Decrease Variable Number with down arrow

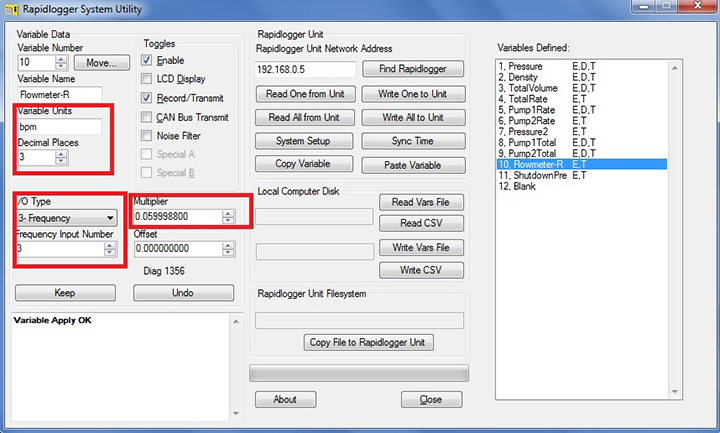point(61,66)
